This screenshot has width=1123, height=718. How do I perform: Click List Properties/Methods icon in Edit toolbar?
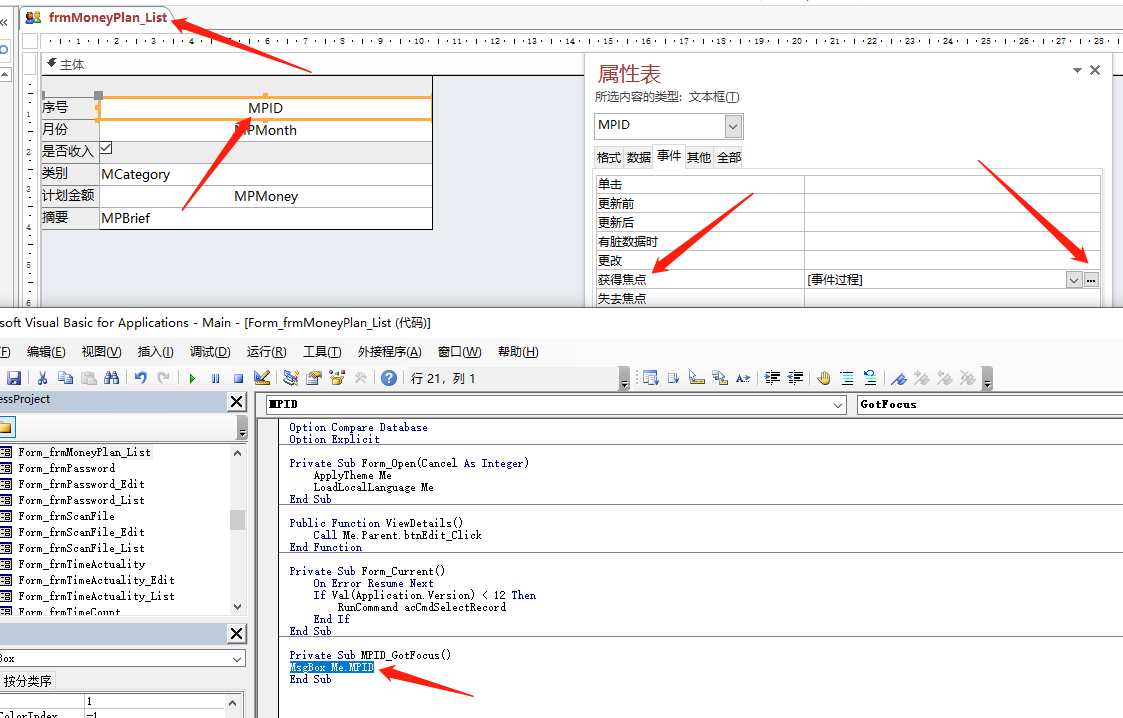650,378
